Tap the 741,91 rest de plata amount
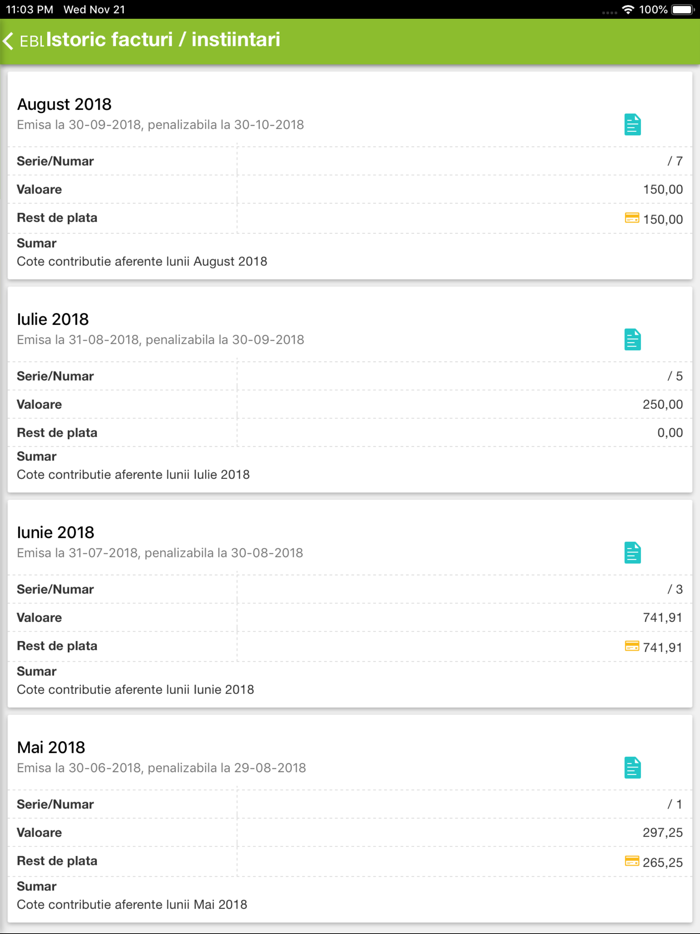Image resolution: width=700 pixels, height=934 pixels. [663, 647]
